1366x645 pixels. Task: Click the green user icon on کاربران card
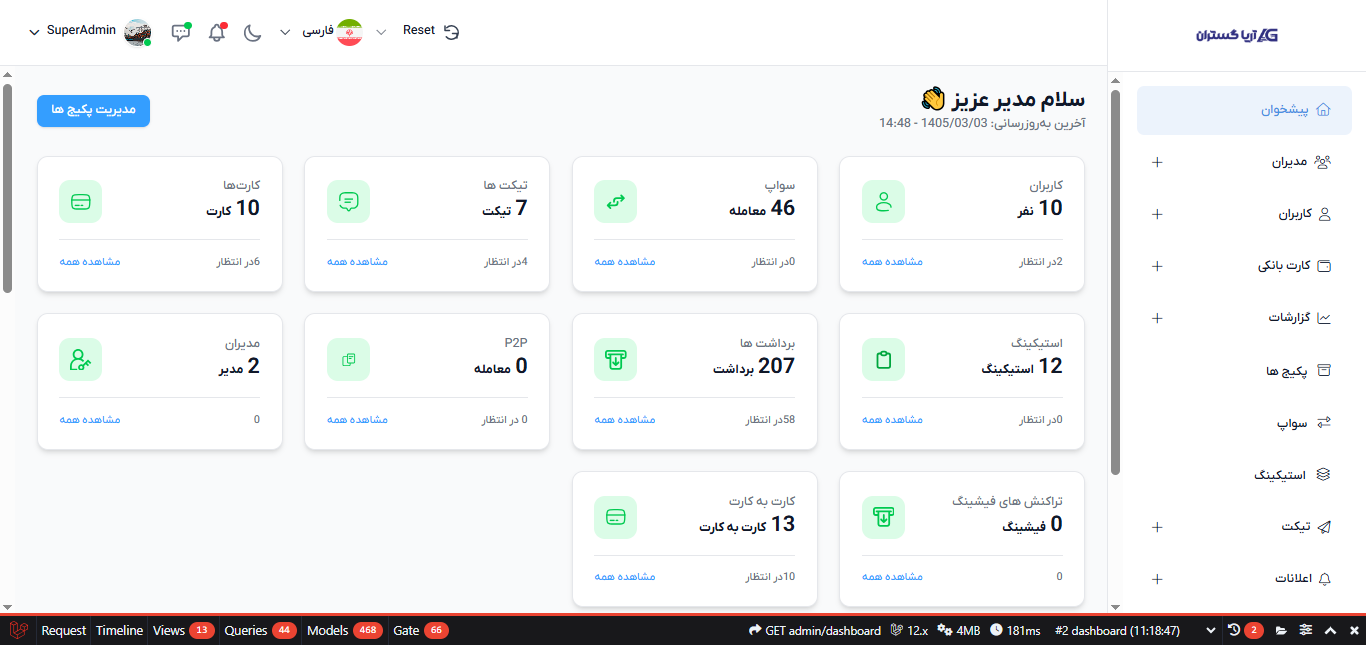click(883, 202)
